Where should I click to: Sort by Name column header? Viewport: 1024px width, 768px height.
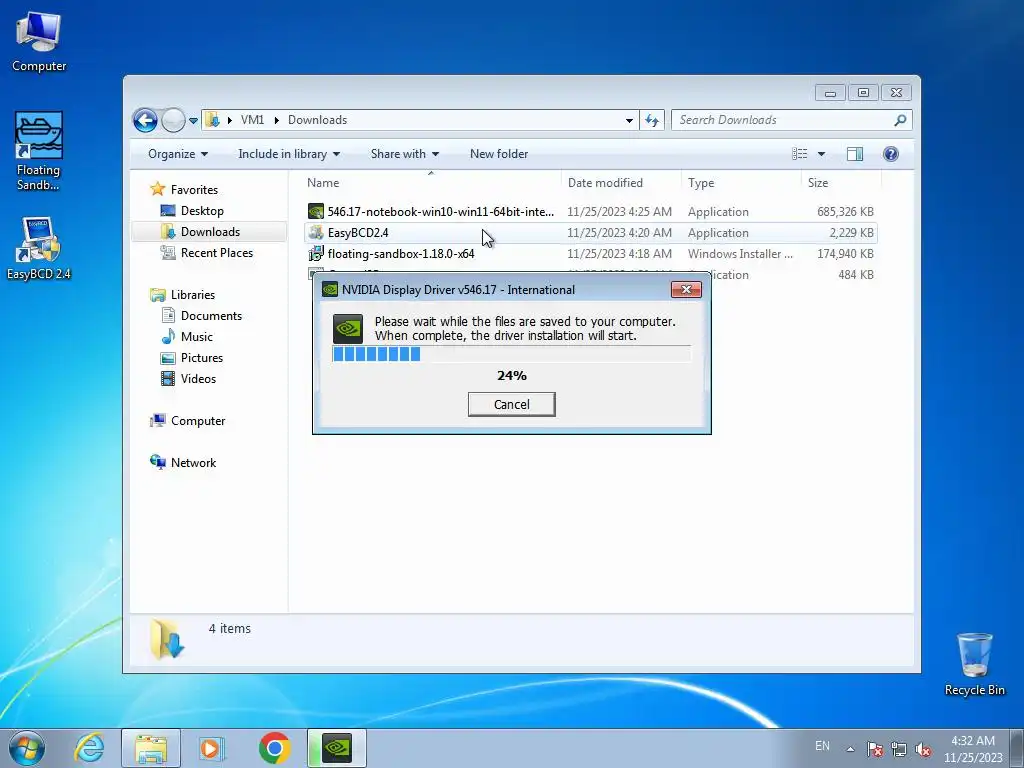point(431,183)
